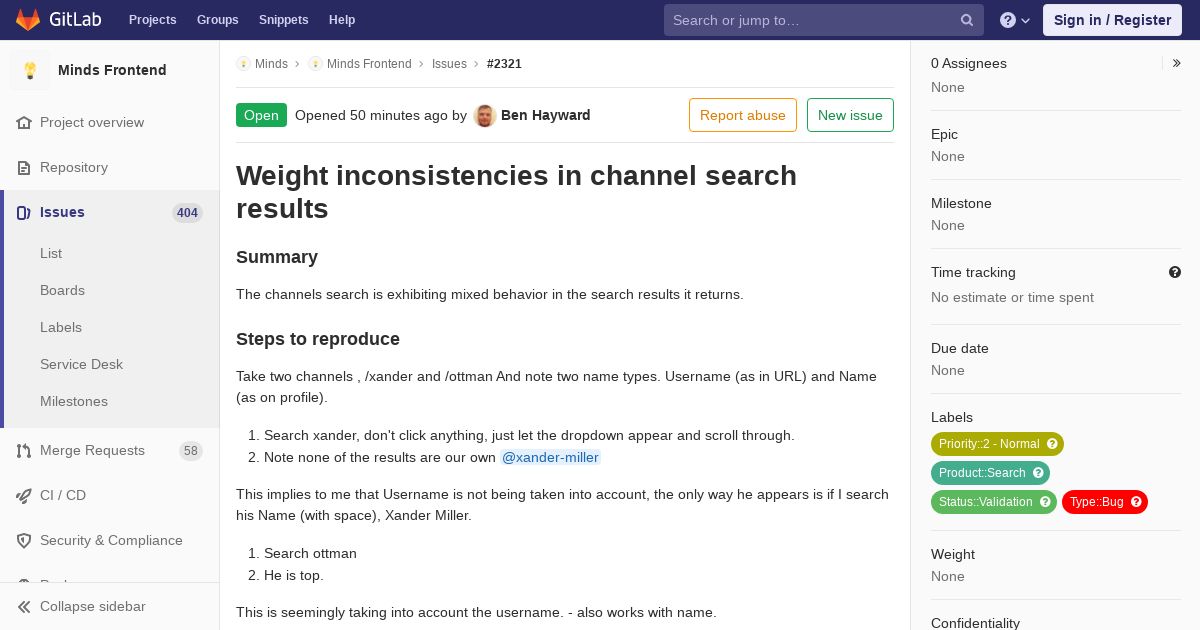Go to Security & Compliance section

coord(110,541)
